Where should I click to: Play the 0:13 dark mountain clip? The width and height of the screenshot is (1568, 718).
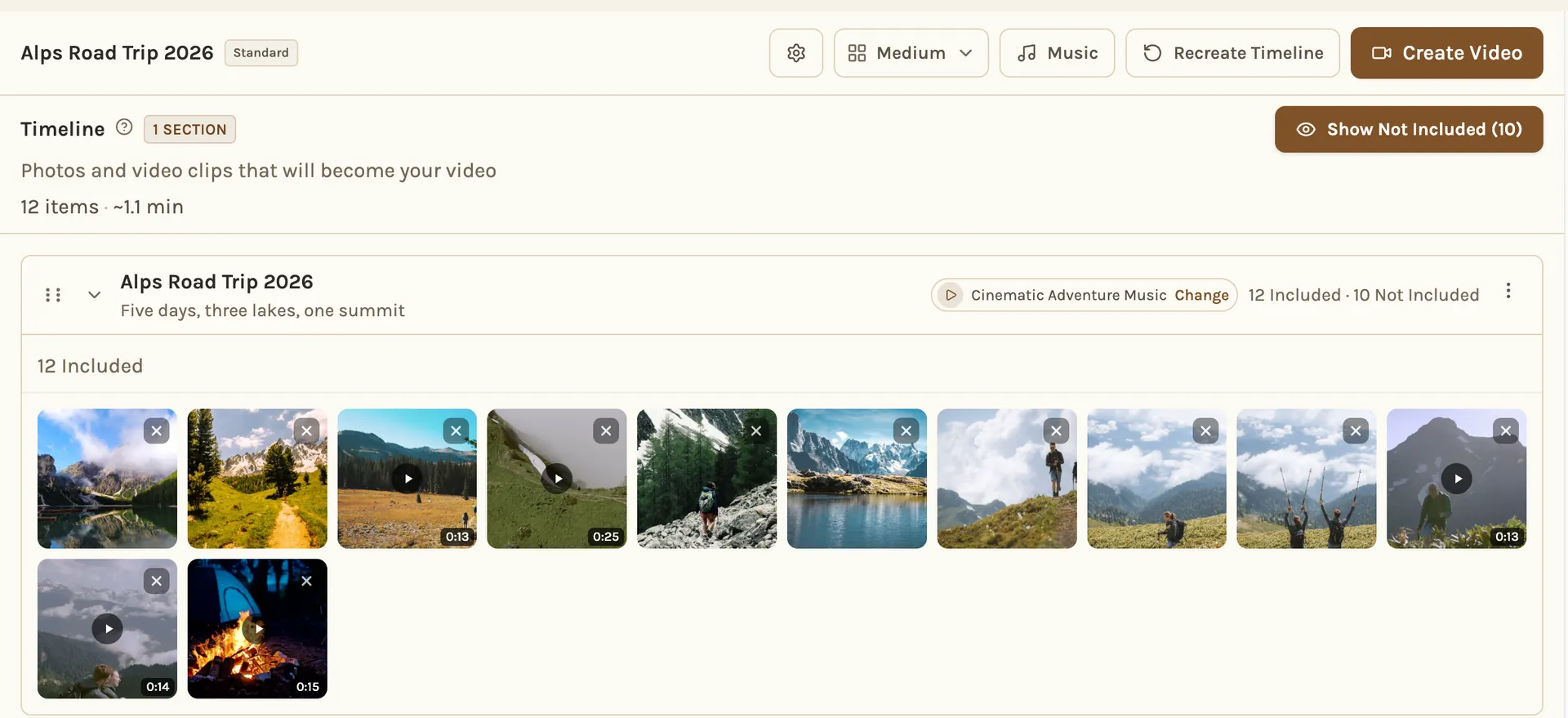tap(1457, 479)
